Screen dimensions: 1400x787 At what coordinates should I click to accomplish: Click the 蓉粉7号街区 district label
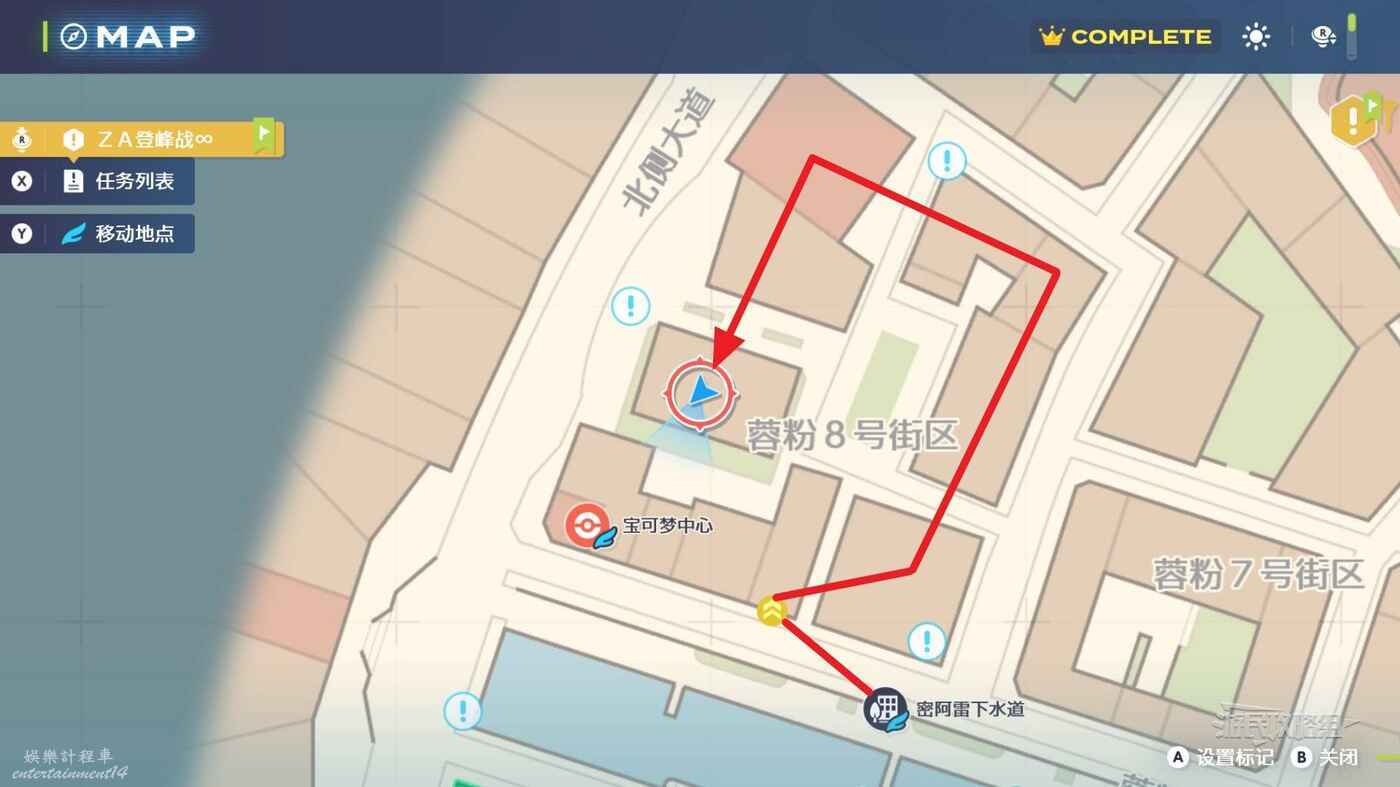pyautogui.click(x=1258, y=574)
